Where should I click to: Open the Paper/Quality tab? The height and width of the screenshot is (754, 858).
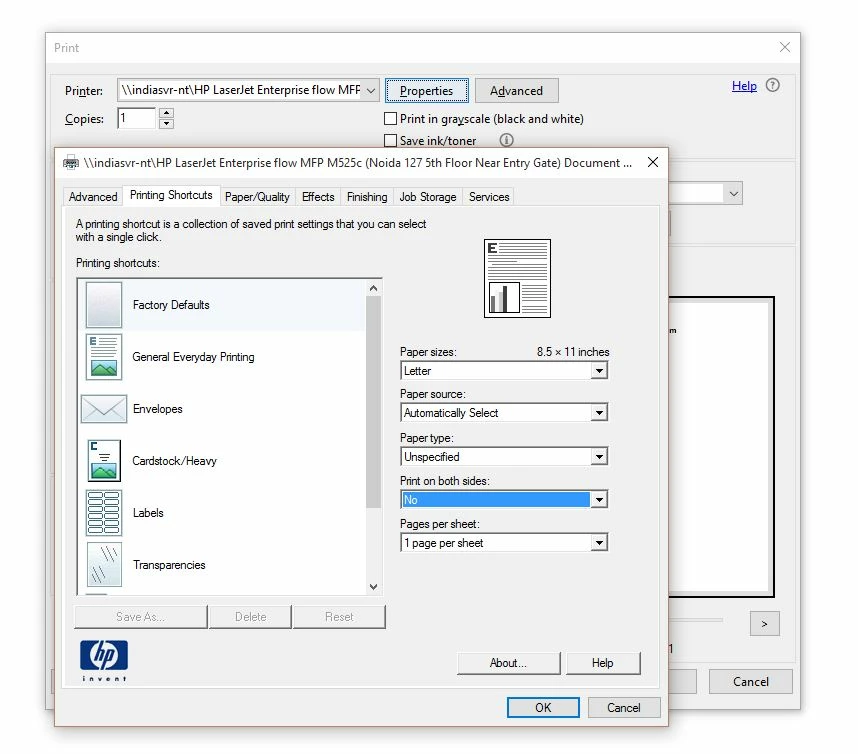pyautogui.click(x=257, y=197)
